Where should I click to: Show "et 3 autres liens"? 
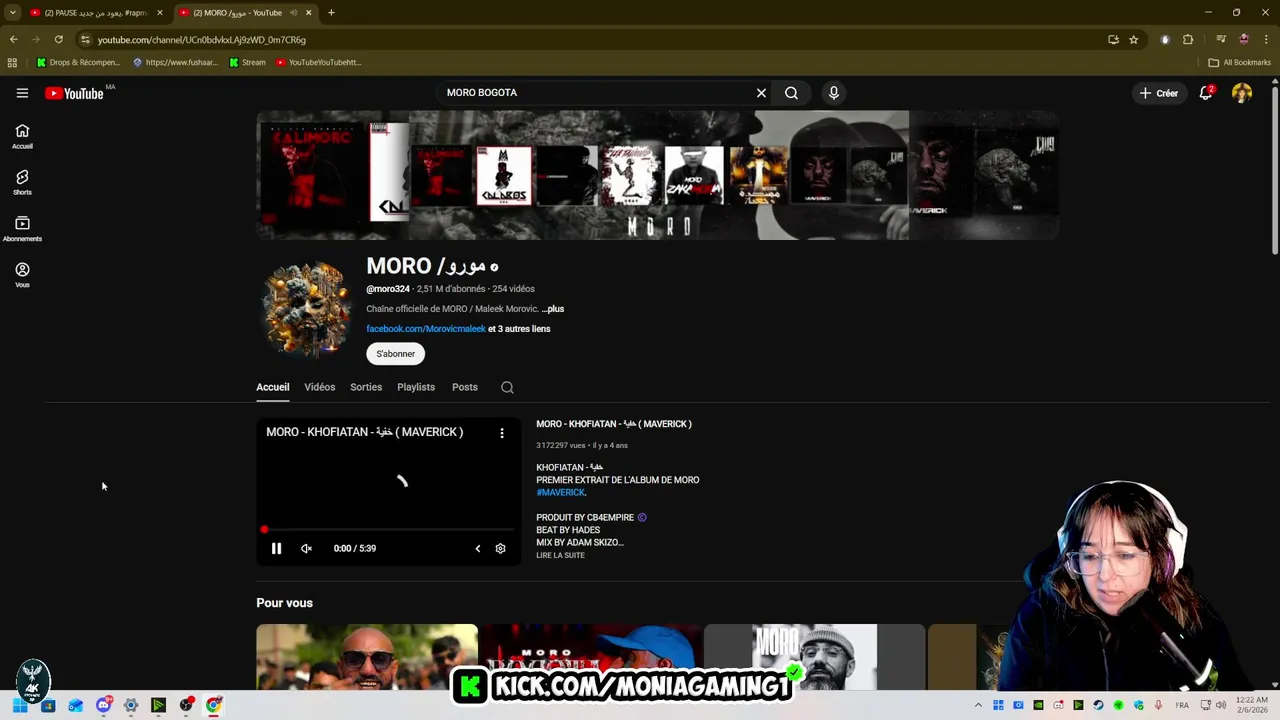click(x=519, y=329)
